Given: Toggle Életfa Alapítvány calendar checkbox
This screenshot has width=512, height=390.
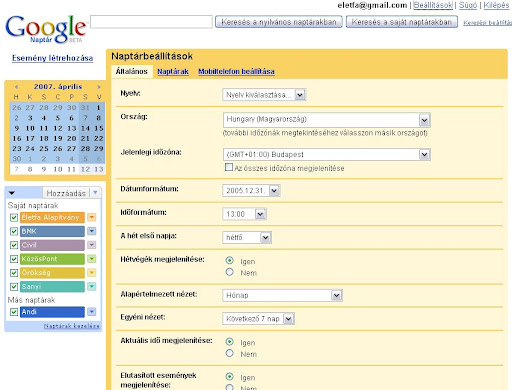Looking at the screenshot, I should pyautogui.click(x=14, y=218).
